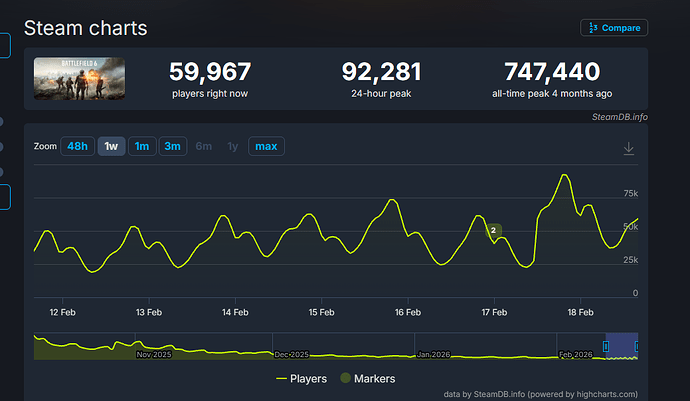Viewport: 690px width, 401px height.
Task: Click the highlighted navigator selection area
Action: click(x=622, y=346)
